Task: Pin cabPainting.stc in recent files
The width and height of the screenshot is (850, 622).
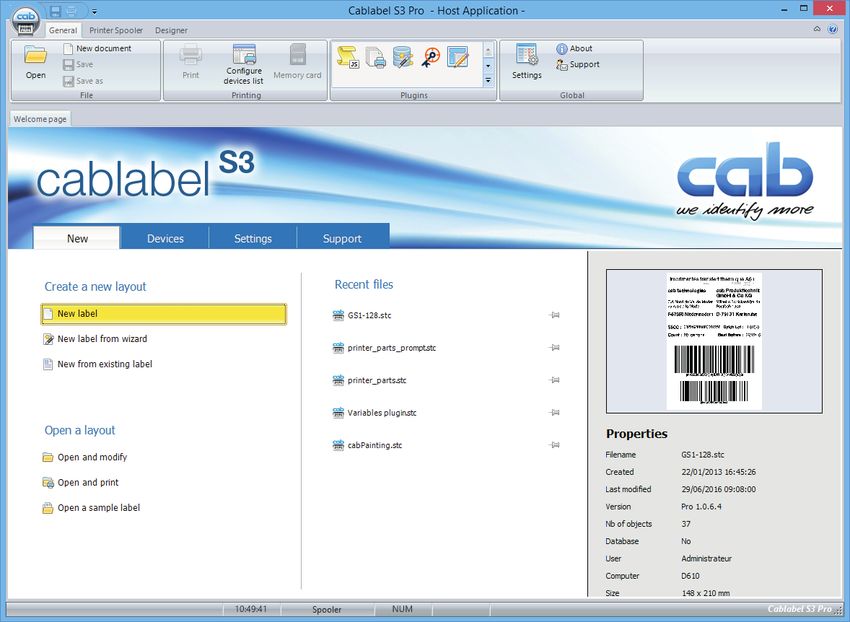Action: (555, 445)
